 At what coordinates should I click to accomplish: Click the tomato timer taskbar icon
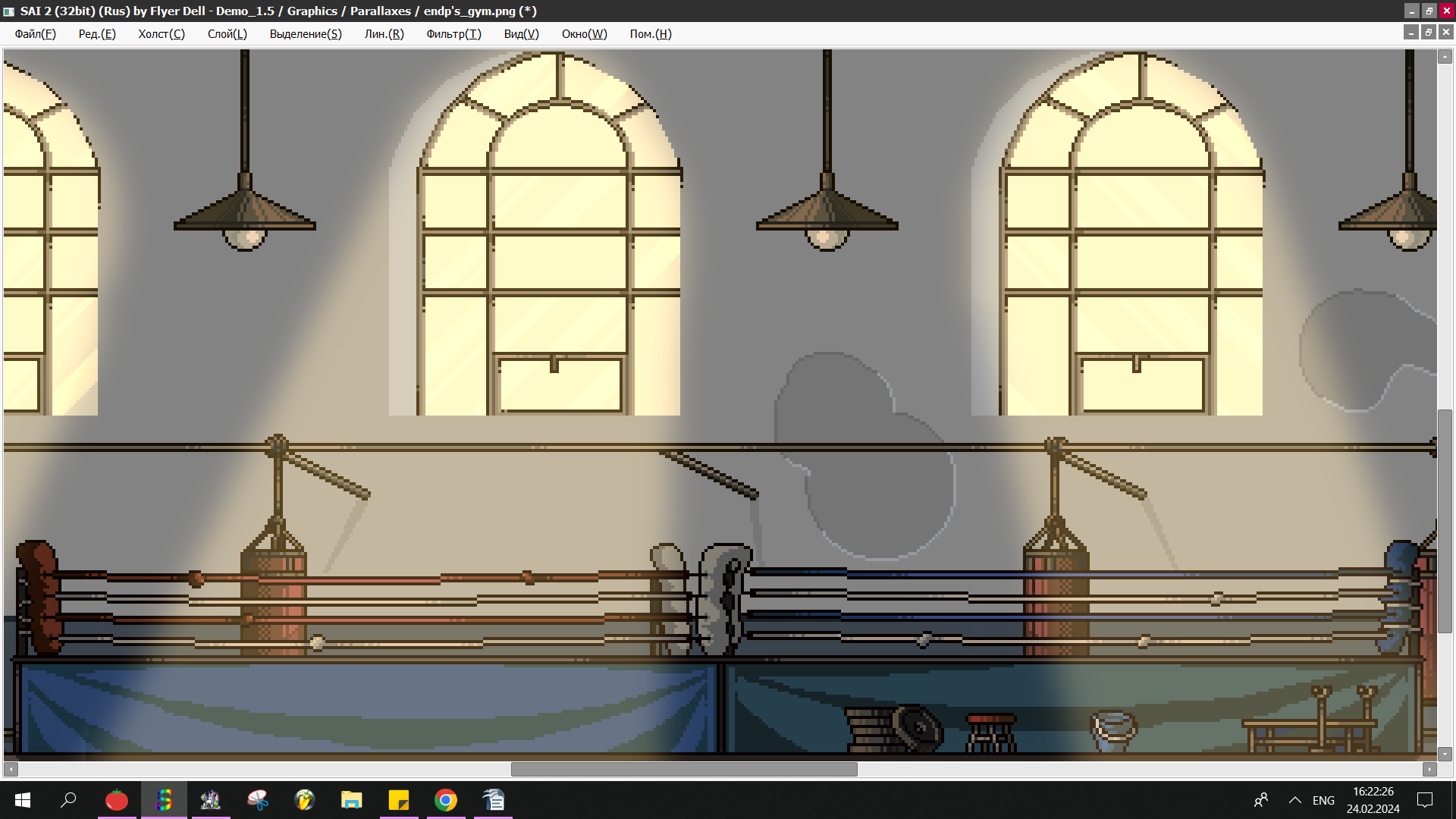coord(117,800)
